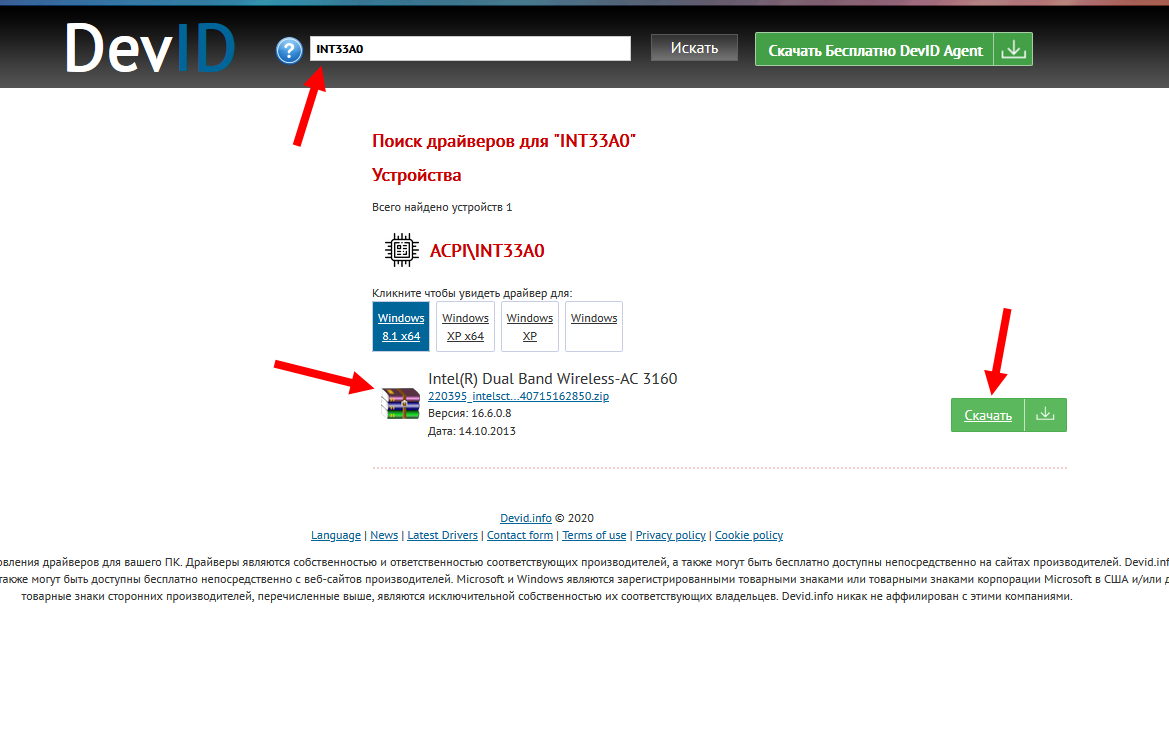Click the Поиск драйверов для INT33A0 heading
This screenshot has width=1169, height=753.
[x=504, y=141]
